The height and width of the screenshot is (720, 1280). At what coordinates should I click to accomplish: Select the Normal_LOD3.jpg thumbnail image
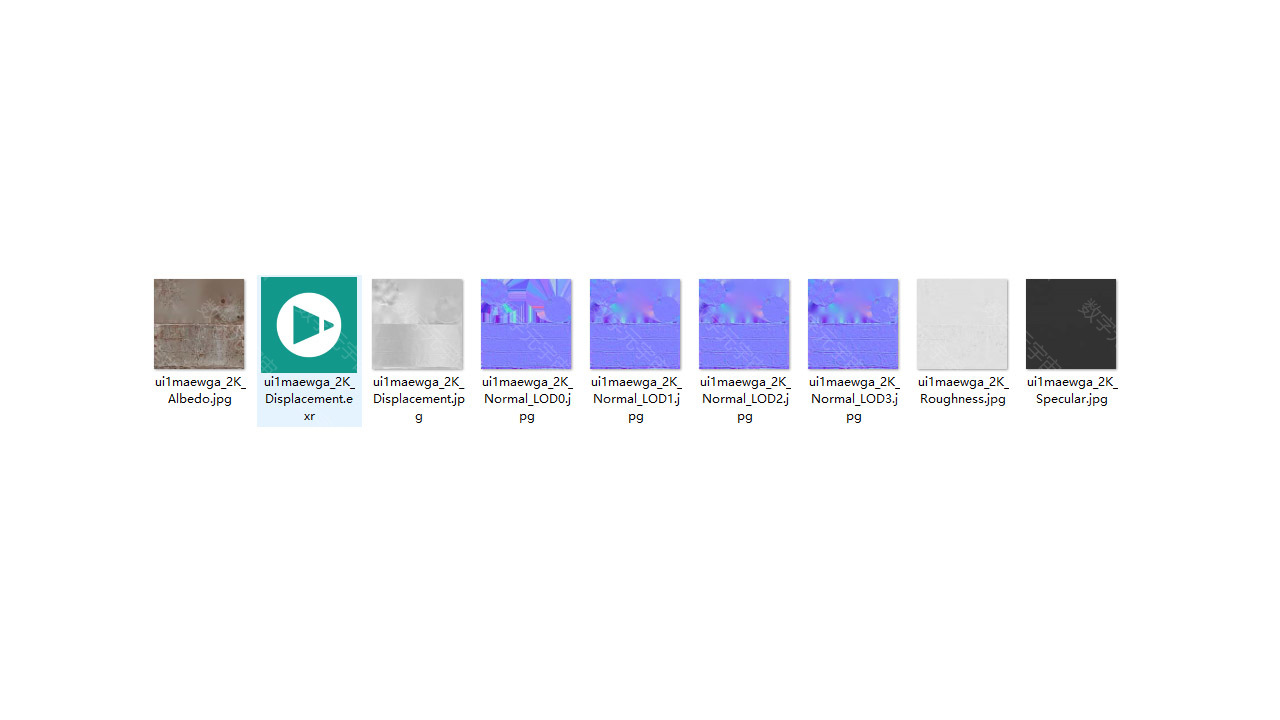tap(853, 324)
